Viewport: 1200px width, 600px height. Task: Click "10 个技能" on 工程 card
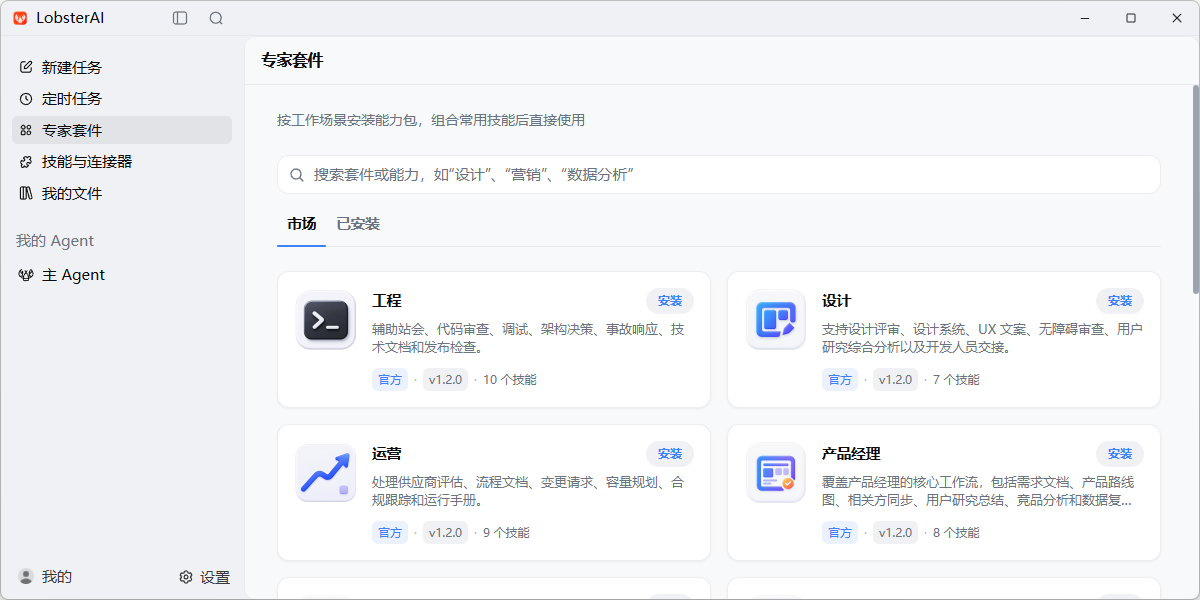pyautogui.click(x=510, y=380)
